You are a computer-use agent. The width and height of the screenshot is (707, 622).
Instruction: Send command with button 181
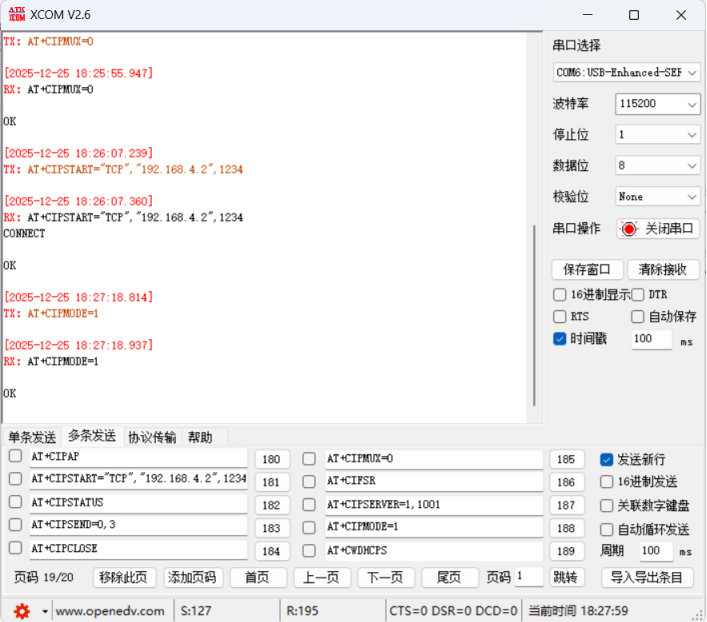271,483
